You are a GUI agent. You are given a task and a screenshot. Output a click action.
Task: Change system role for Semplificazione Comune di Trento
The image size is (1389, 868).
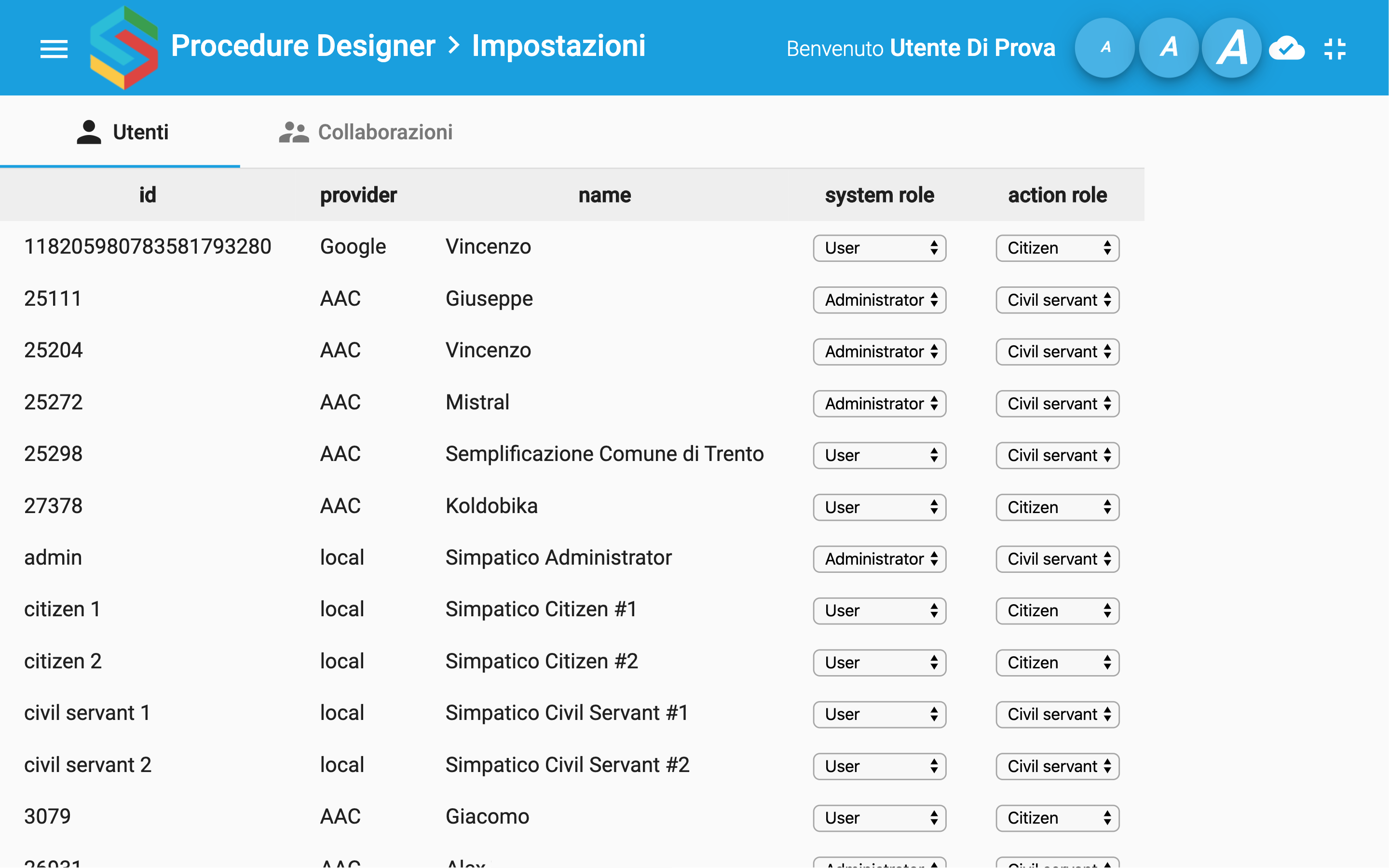click(879, 455)
